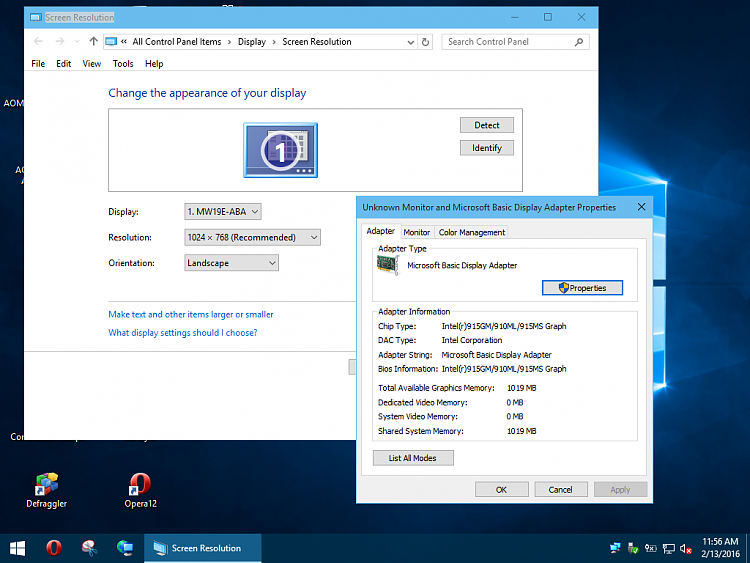Click the Back arrow in Screen Resolution window
The height and width of the screenshot is (563, 750).
click(38, 42)
